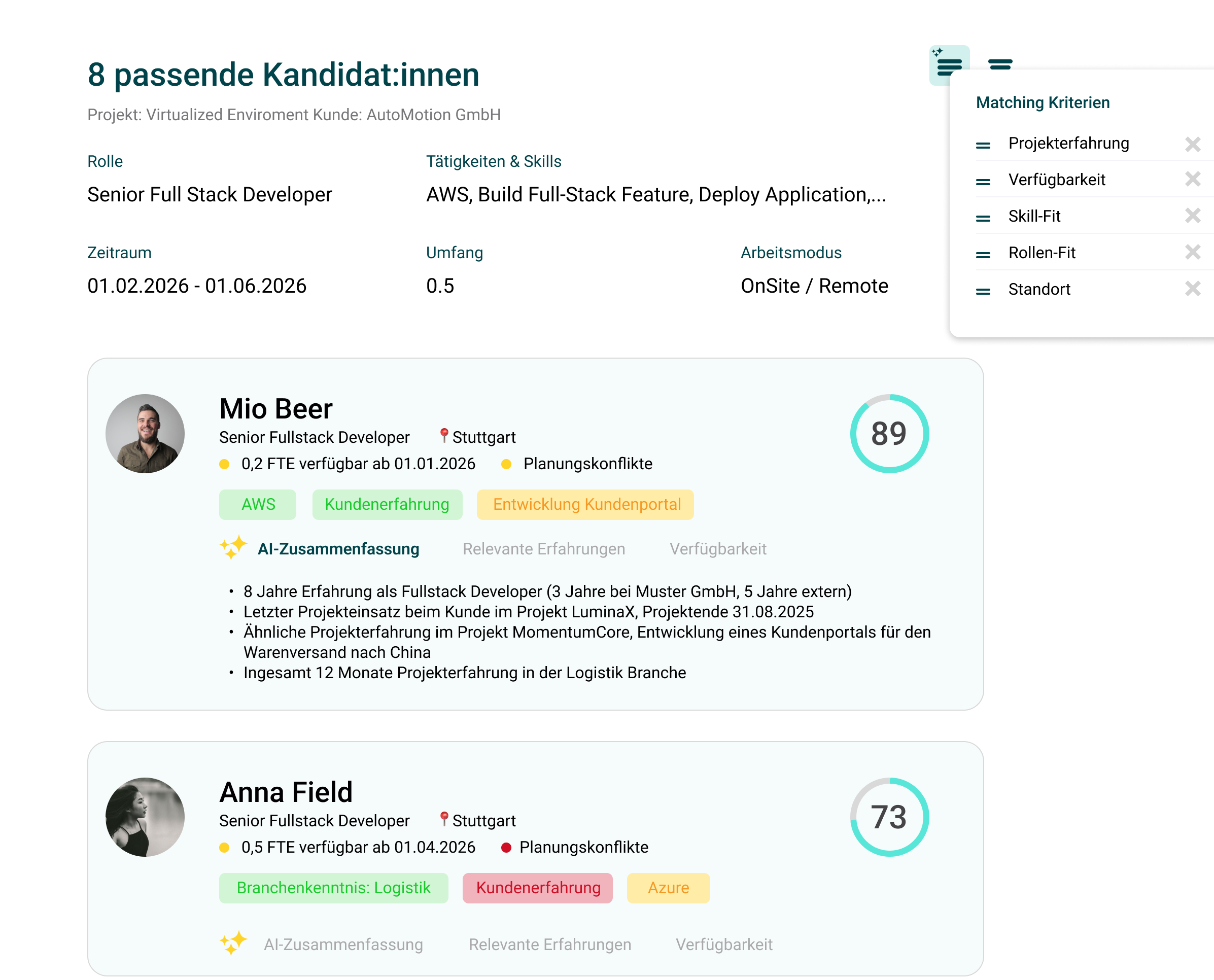Screen dimensions: 1214x980
Task: Click the Entwicklung Kundenportal tag
Action: [x=585, y=504]
